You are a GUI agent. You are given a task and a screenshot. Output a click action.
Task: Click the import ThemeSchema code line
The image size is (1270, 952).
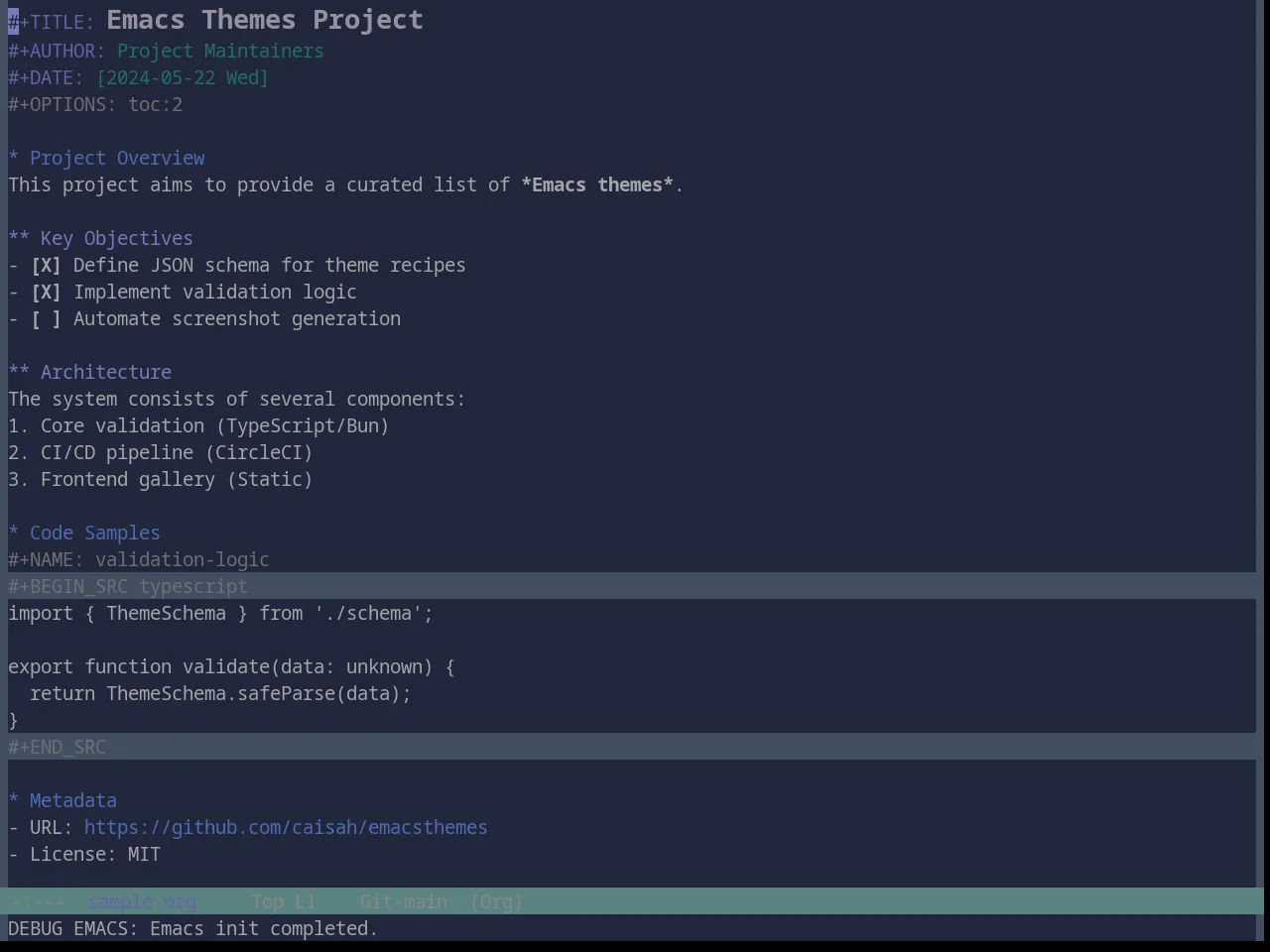click(220, 613)
